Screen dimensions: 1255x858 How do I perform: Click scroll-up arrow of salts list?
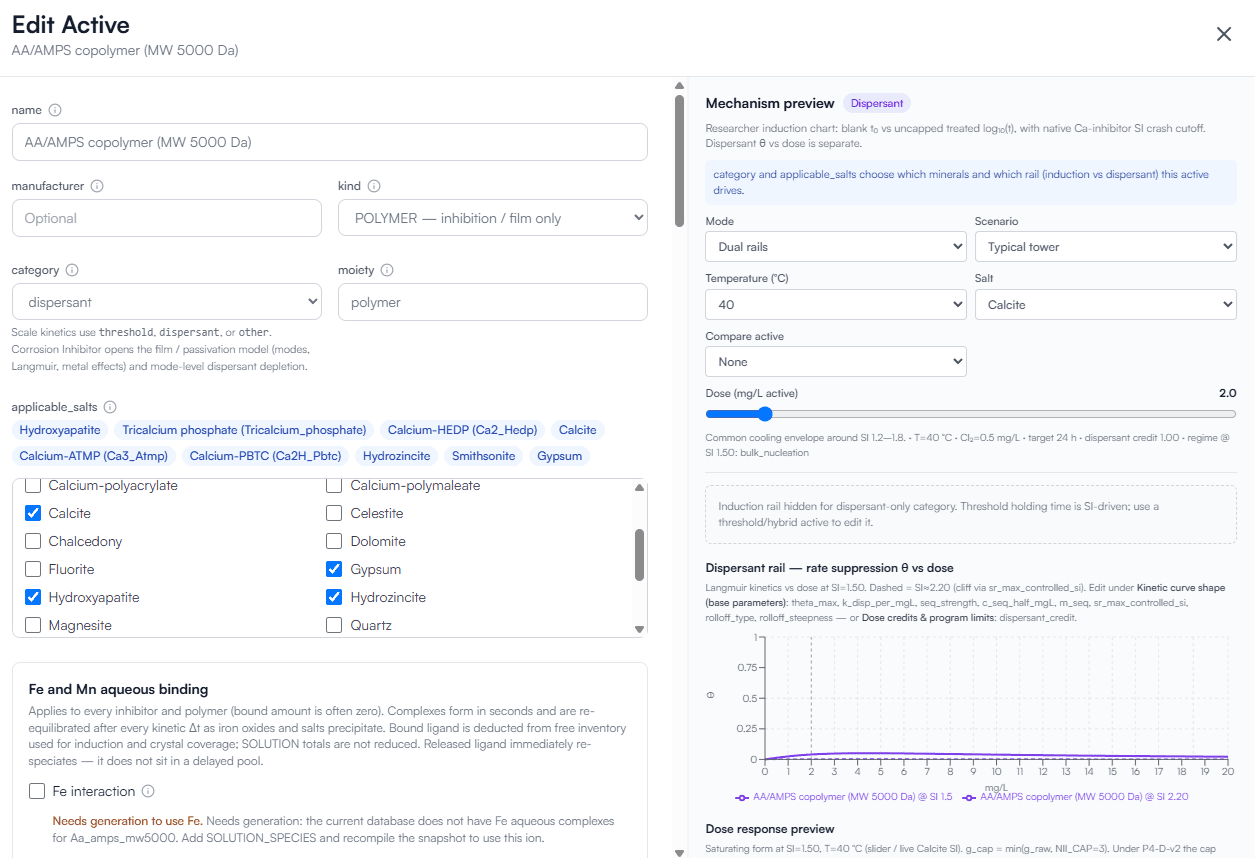click(x=640, y=488)
